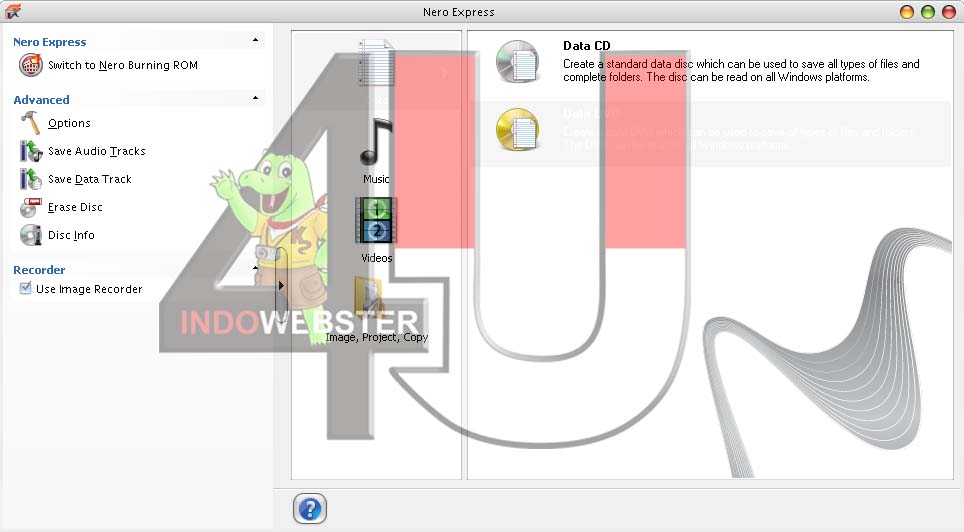Click the yellow minimize window button
The height and width of the screenshot is (532, 964).
coord(907,12)
